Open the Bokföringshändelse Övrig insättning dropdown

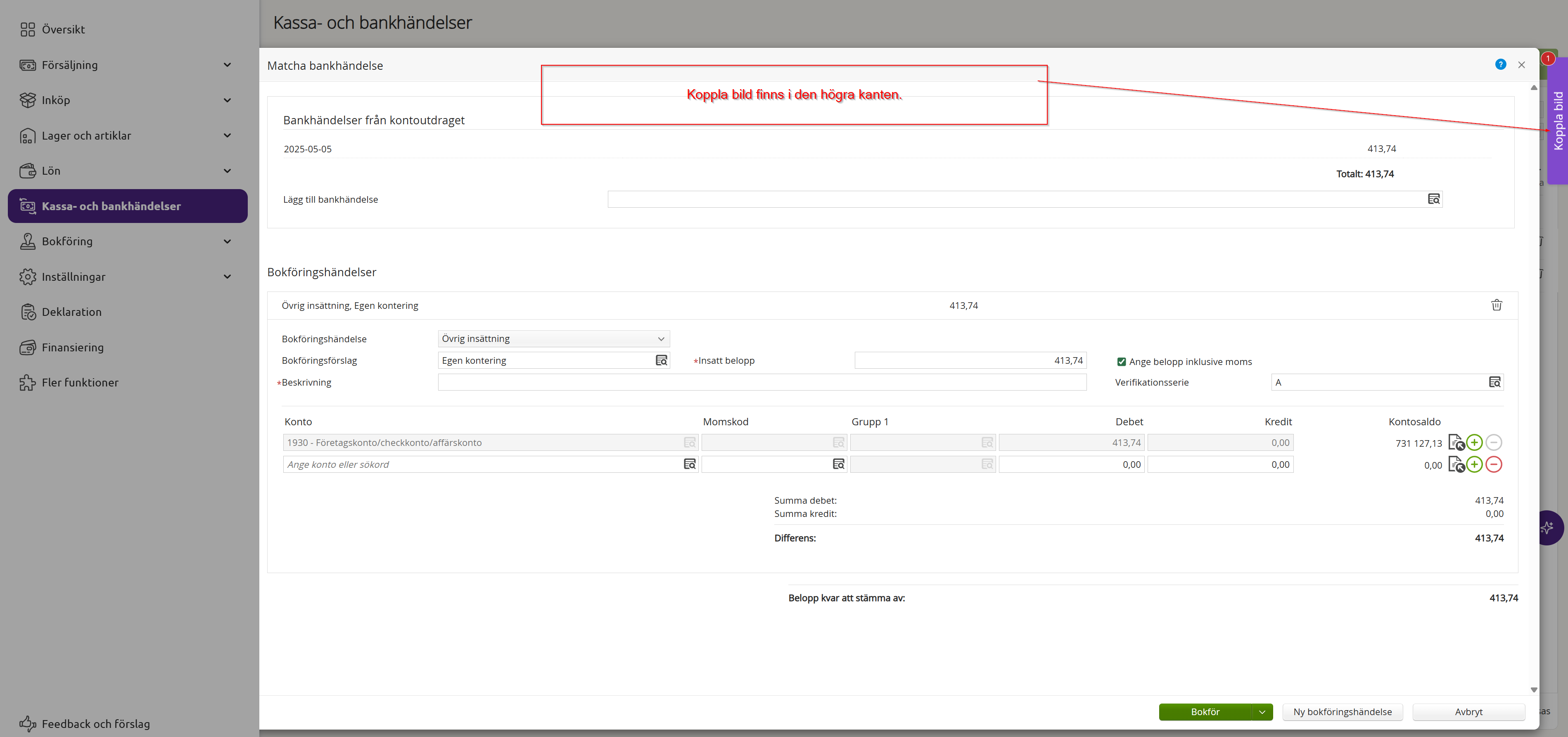pos(553,339)
